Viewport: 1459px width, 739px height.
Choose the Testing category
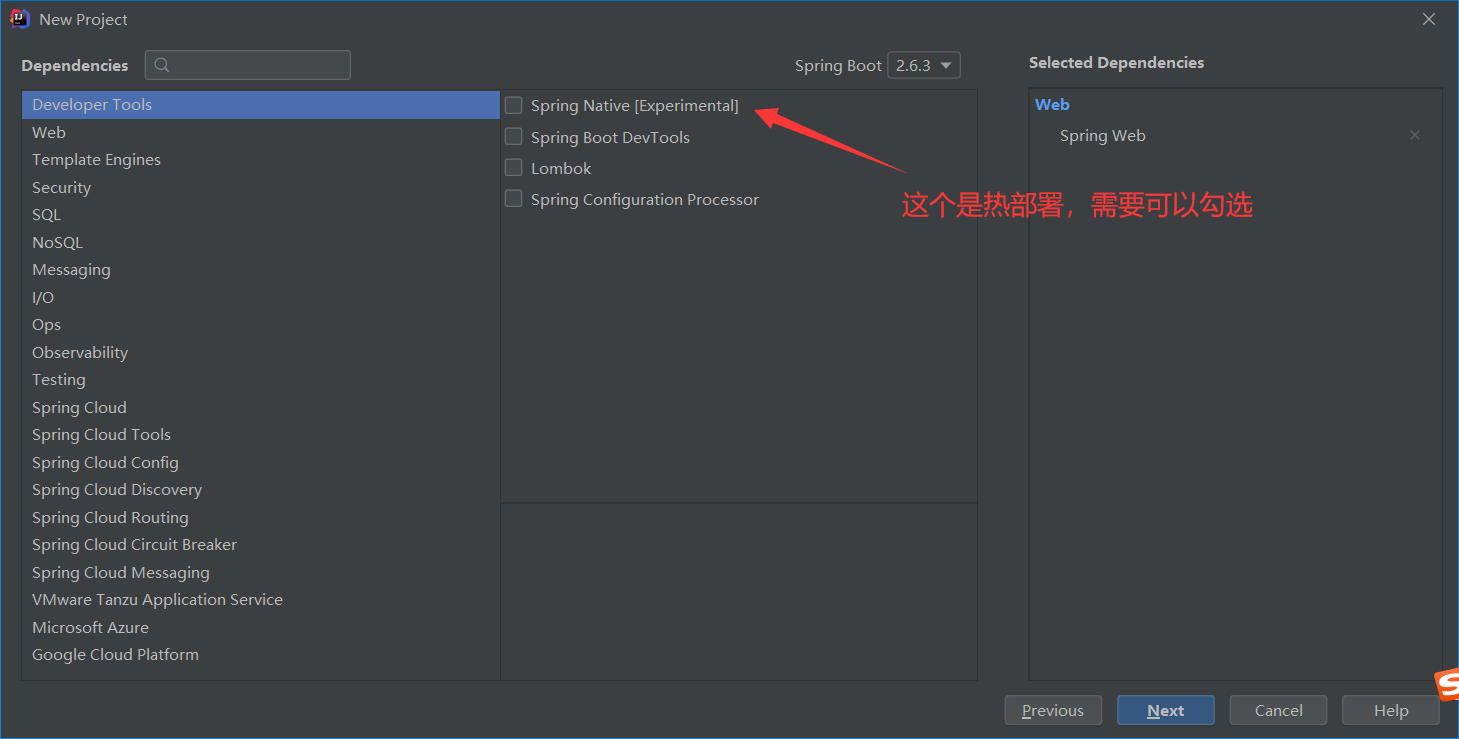[261, 380]
